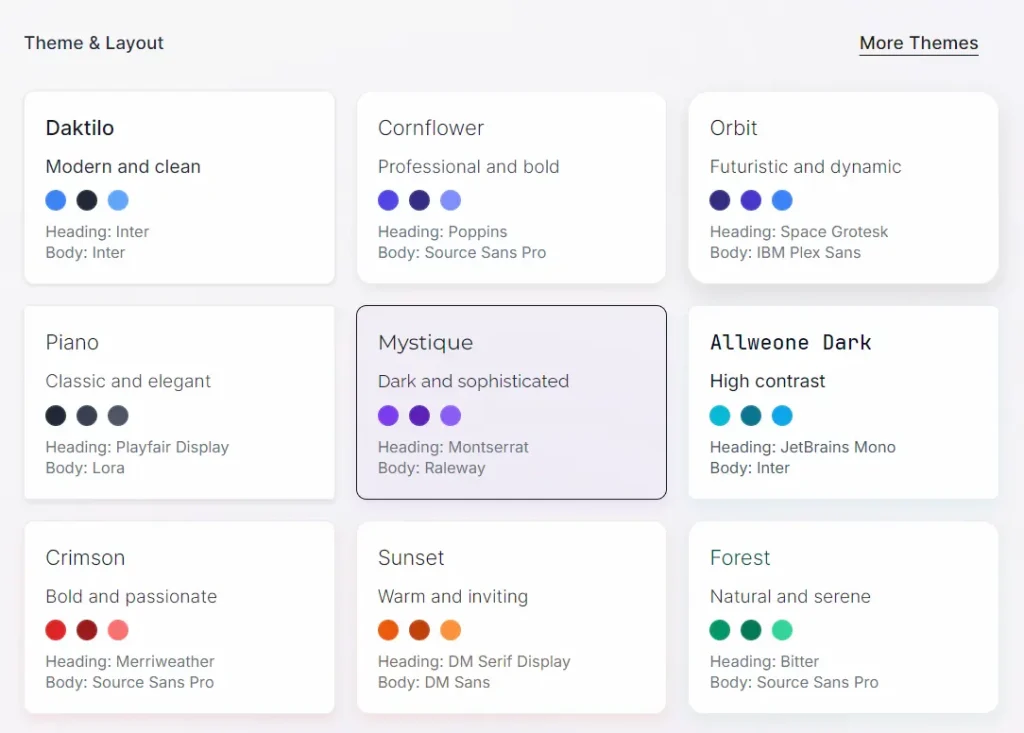The image size is (1024, 733).
Task: Select the light green swatch under Forest
Action: pos(781,630)
